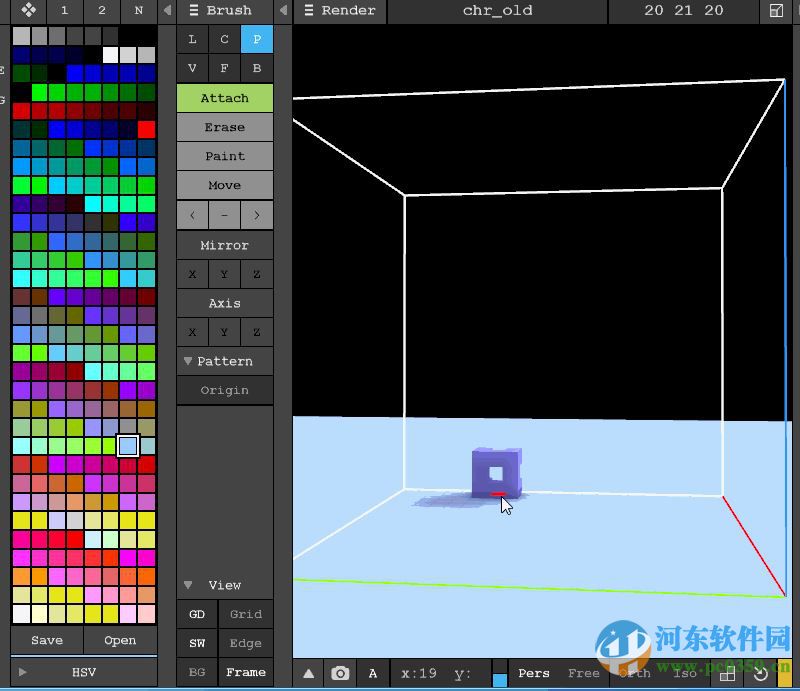Screen dimensions: 800x691
Task: Switch to the Paint tool
Action: pyautogui.click(x=224, y=156)
